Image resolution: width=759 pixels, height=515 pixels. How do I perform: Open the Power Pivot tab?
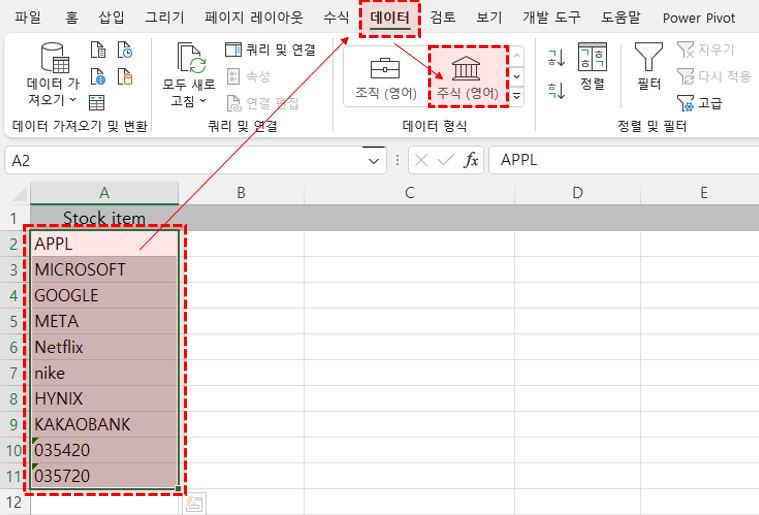pyautogui.click(x=698, y=18)
